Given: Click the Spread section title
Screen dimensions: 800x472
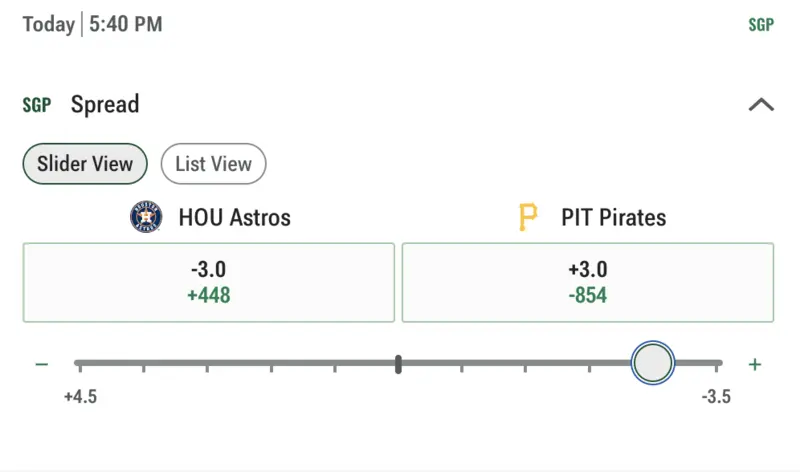Looking at the screenshot, I should point(105,105).
